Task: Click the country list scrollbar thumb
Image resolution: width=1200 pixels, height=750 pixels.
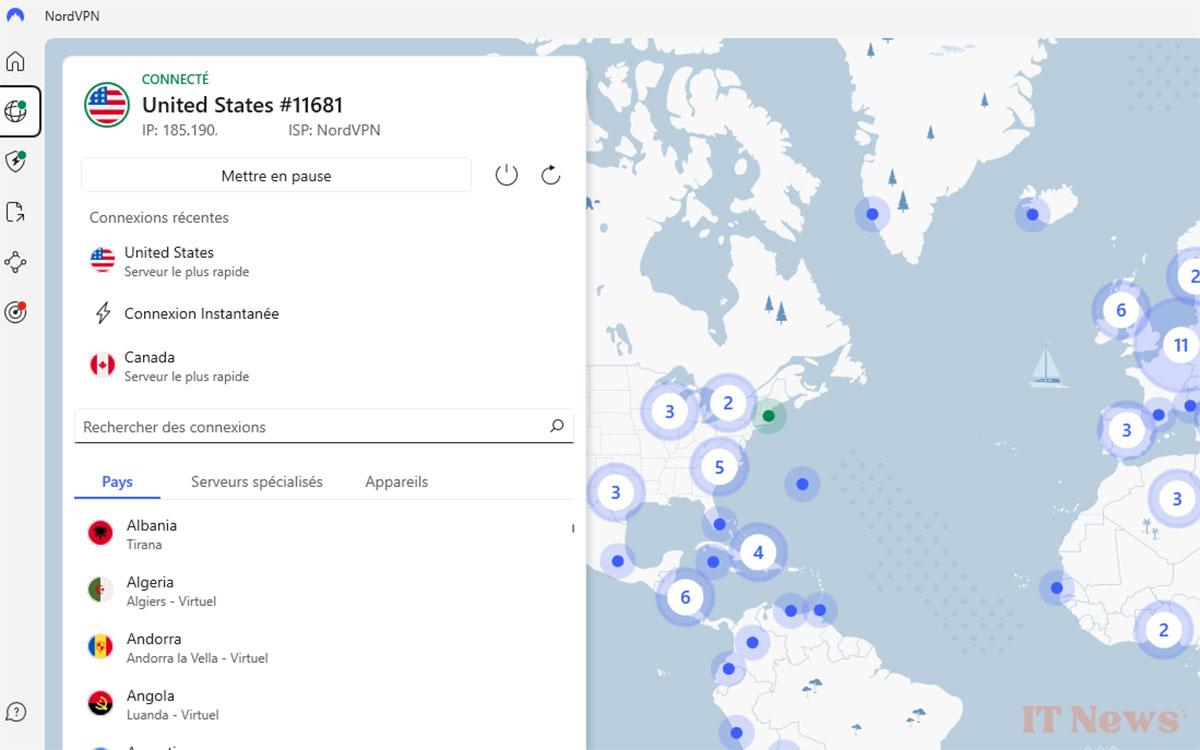Action: point(573,527)
